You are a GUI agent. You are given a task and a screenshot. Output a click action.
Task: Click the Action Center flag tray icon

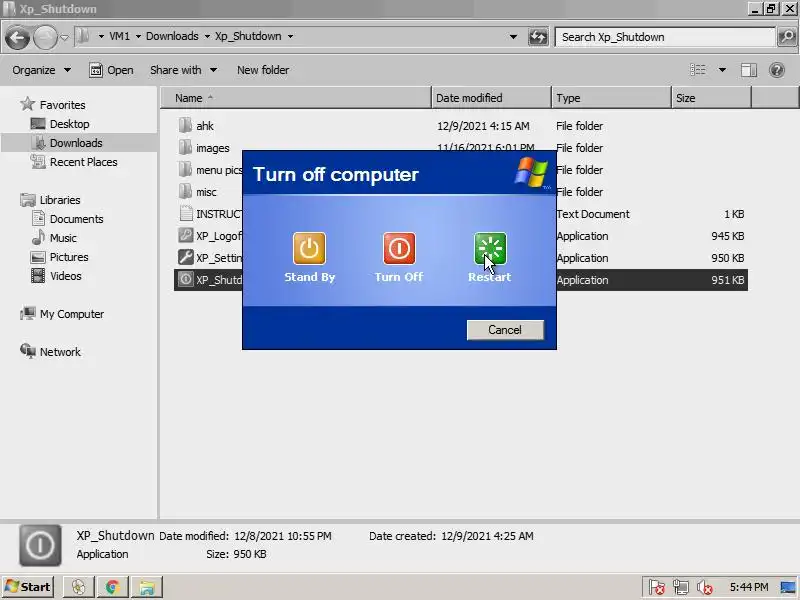tap(657, 587)
